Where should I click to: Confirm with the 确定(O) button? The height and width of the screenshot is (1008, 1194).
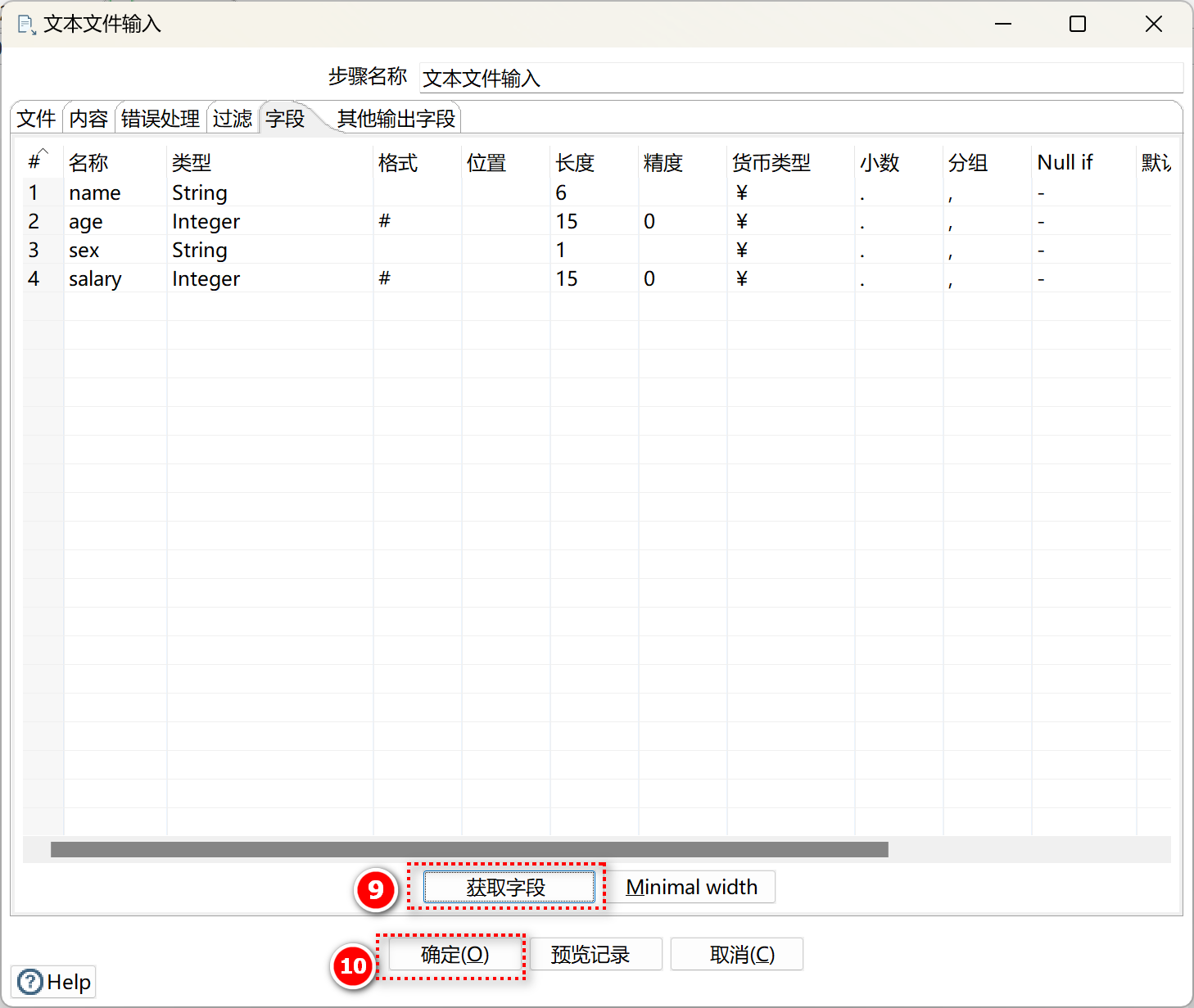[x=455, y=954]
